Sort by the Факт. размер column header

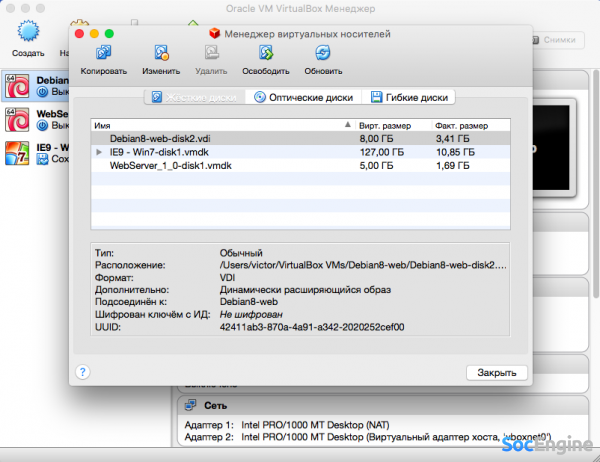coord(471,126)
